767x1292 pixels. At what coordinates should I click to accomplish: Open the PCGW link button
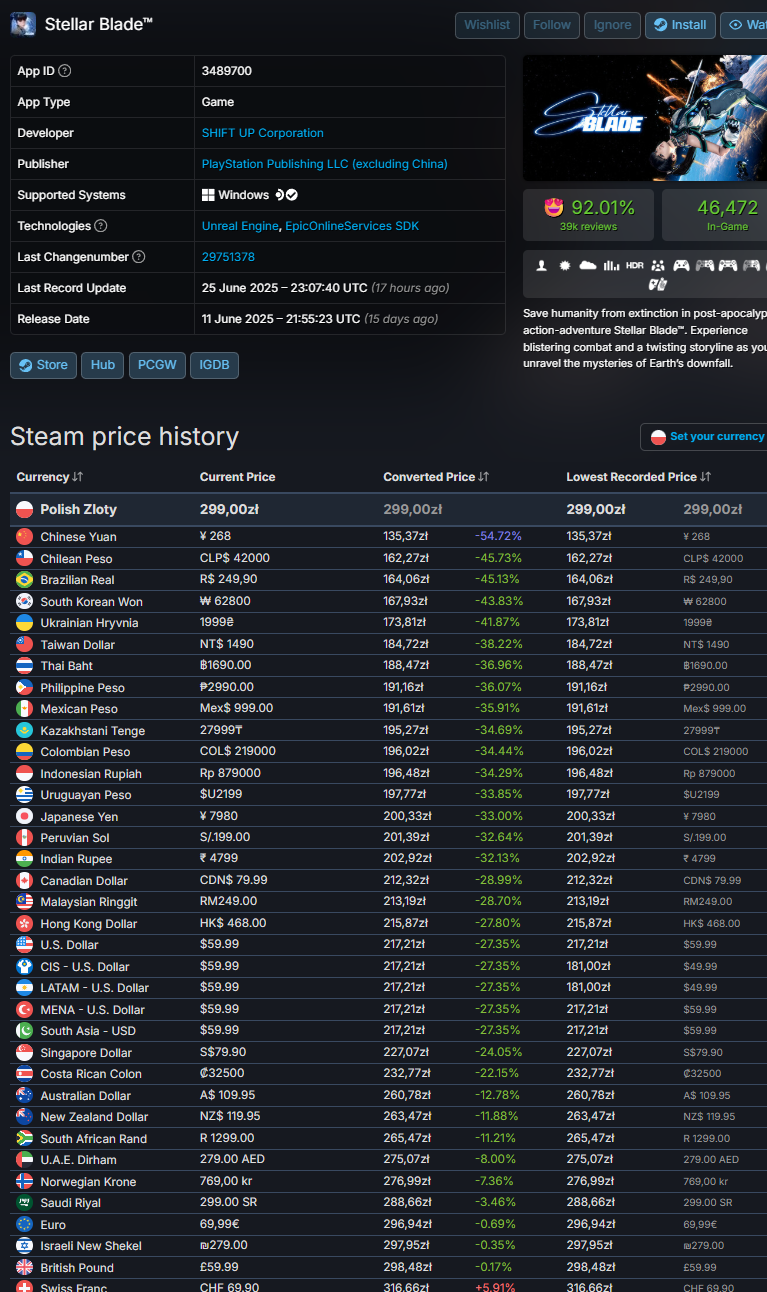pos(157,365)
